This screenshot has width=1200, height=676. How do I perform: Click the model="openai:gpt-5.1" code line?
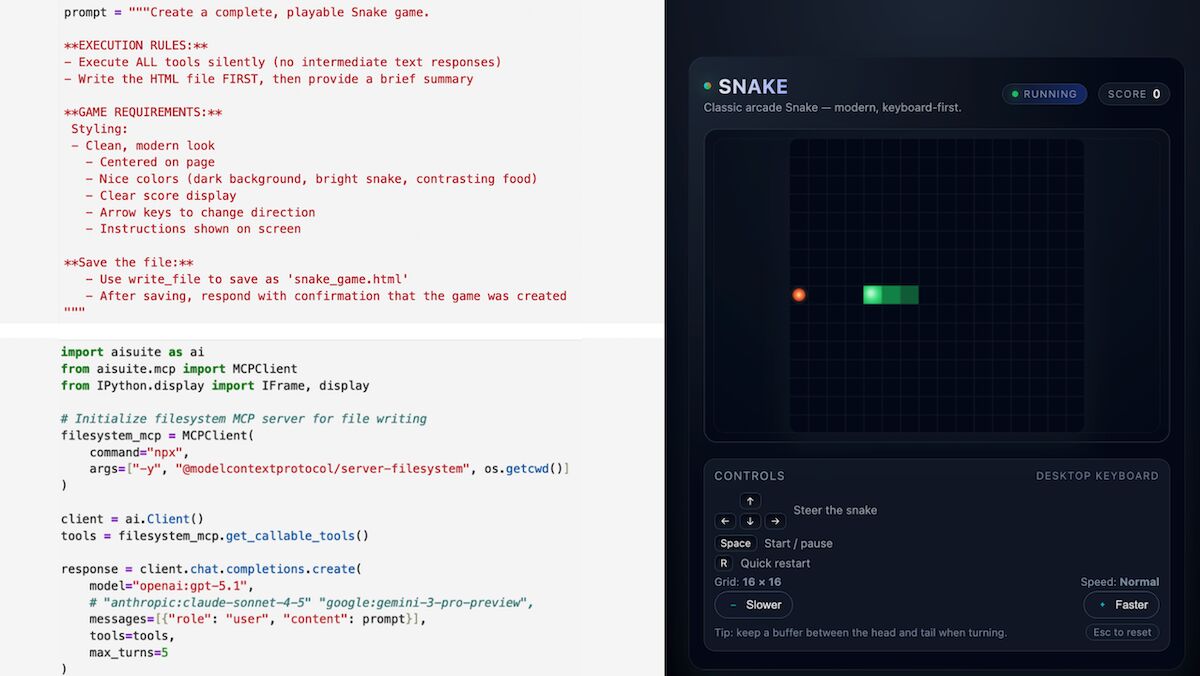[x=171, y=586]
